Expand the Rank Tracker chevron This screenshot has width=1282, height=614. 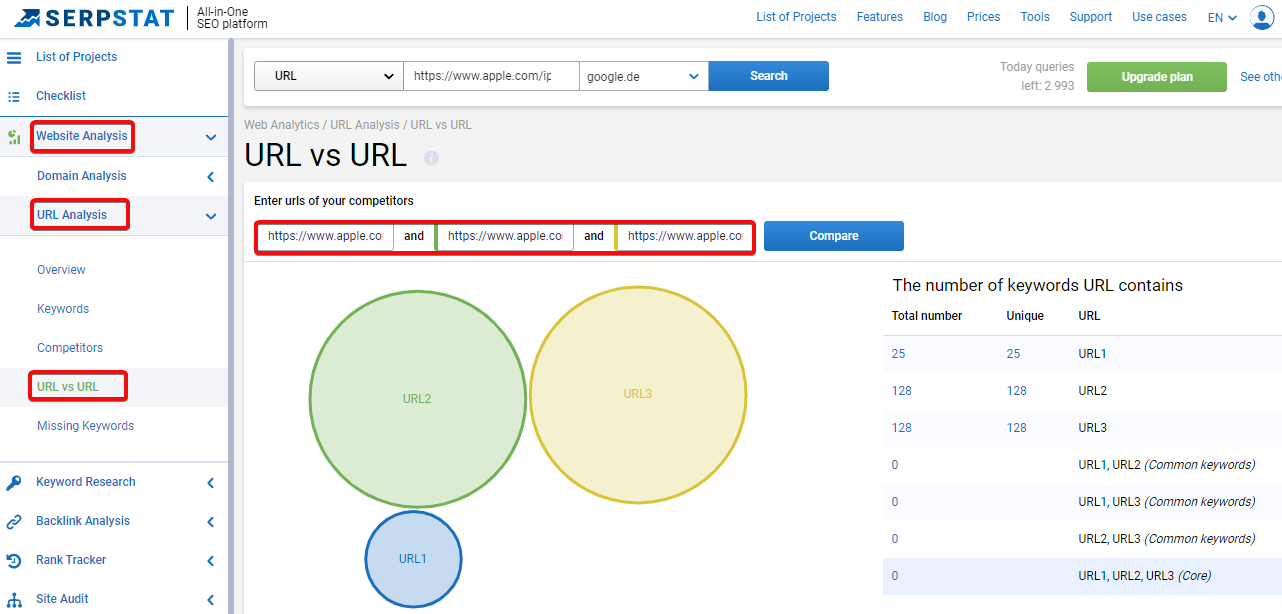pos(211,561)
